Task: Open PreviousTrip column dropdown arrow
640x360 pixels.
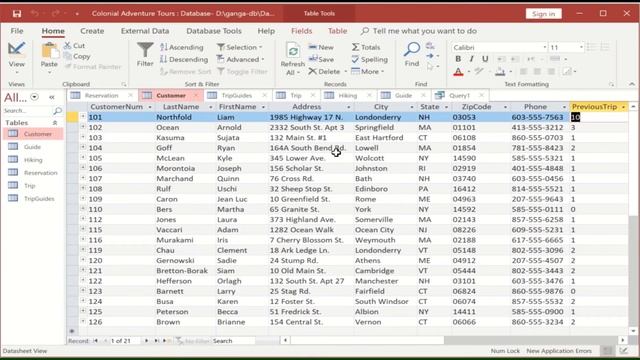Action: point(623,107)
